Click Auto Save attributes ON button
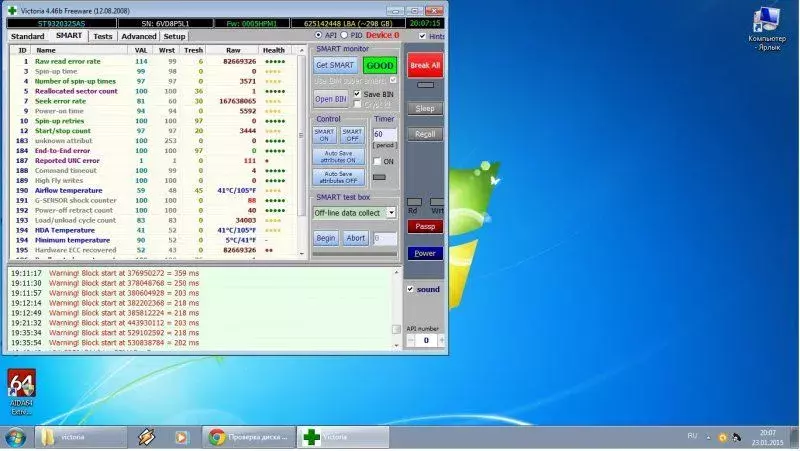This screenshot has height=451, width=800. pyautogui.click(x=338, y=157)
